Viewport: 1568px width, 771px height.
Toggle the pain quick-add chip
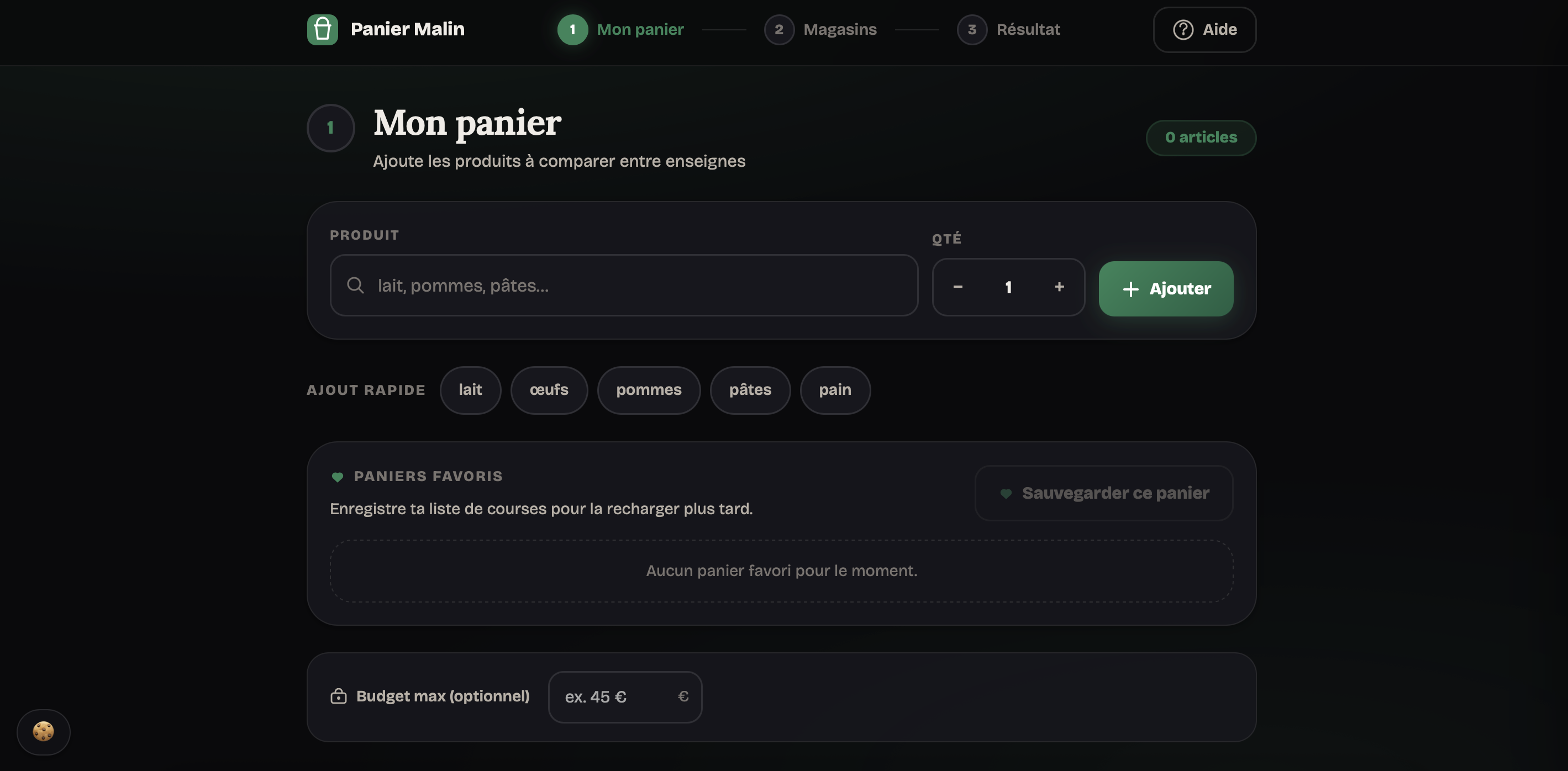pos(834,390)
